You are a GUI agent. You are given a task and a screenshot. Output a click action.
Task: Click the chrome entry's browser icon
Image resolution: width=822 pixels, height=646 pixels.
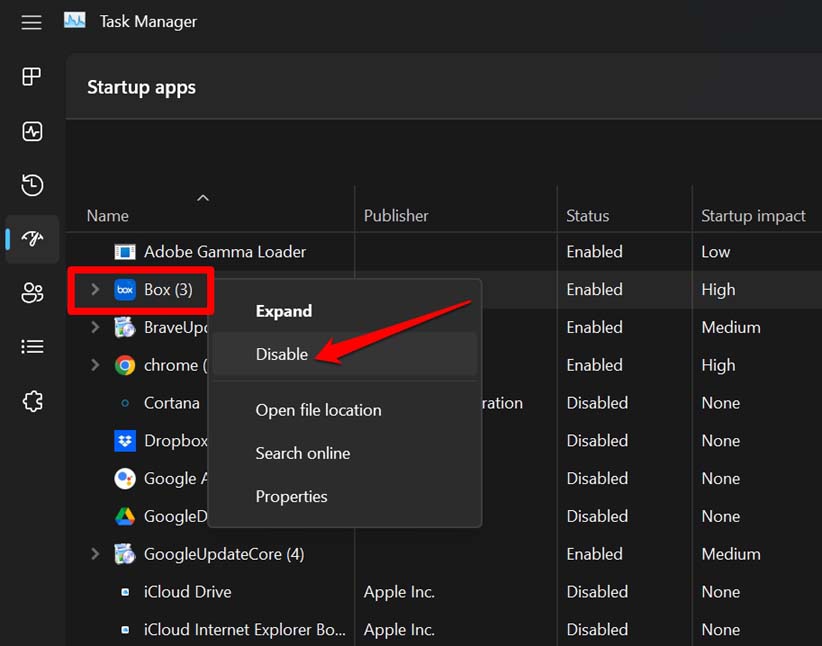tap(124, 365)
